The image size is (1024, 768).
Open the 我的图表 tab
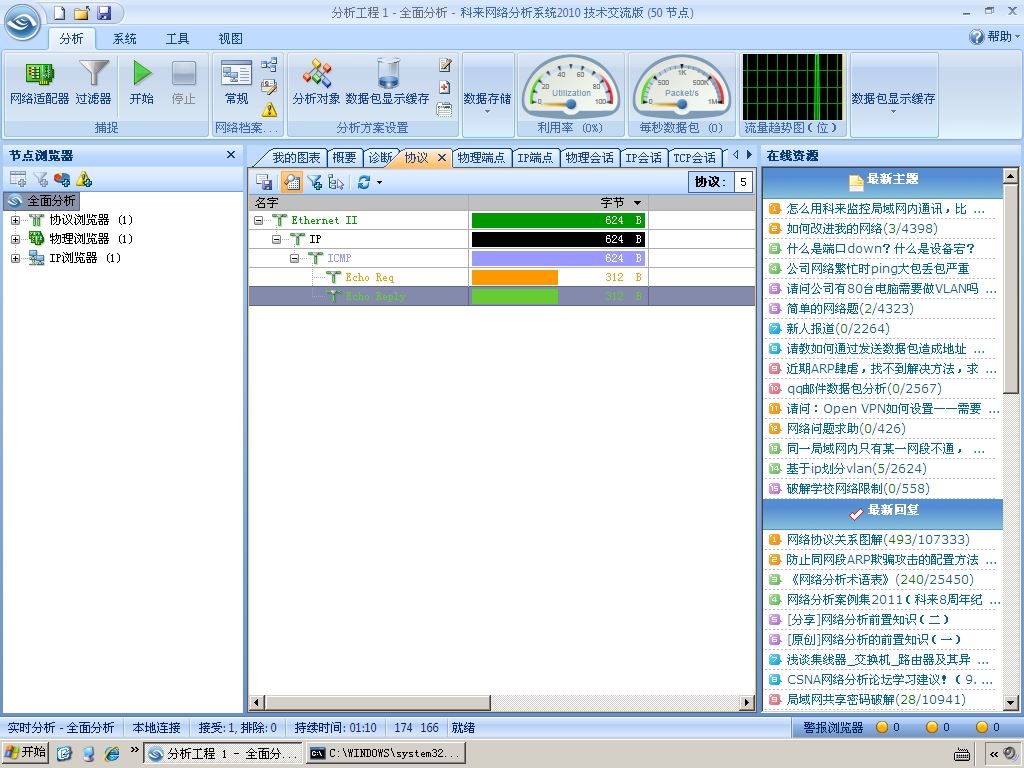[295, 157]
